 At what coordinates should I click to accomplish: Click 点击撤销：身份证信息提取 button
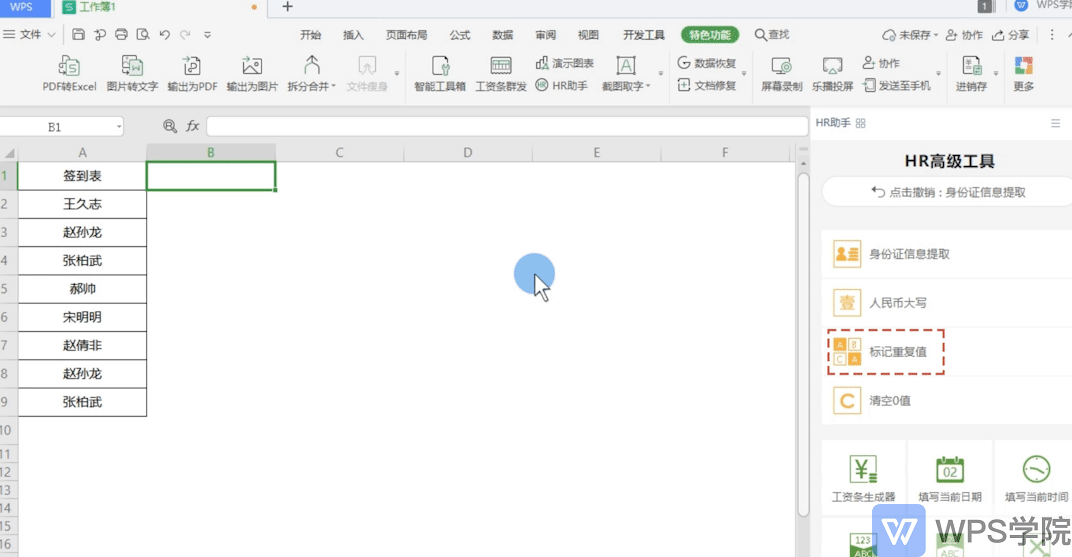[x=948, y=192]
